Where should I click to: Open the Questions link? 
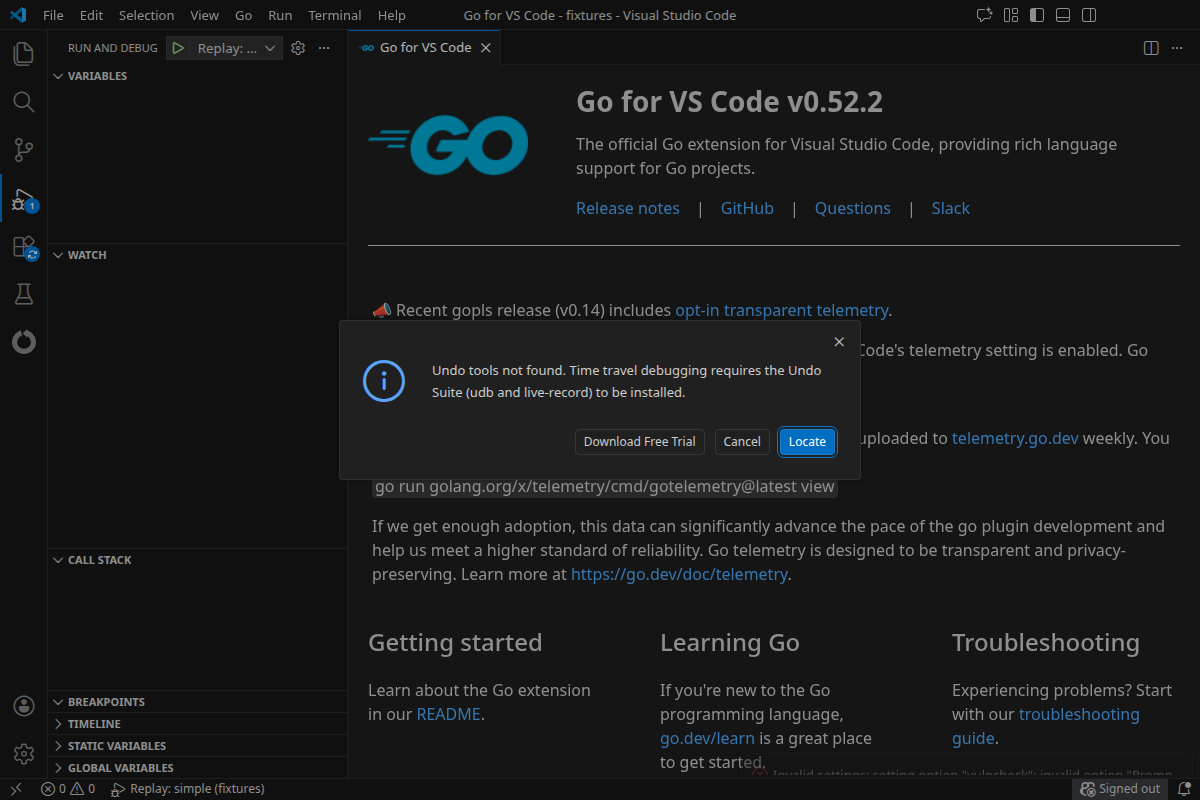tap(853, 208)
